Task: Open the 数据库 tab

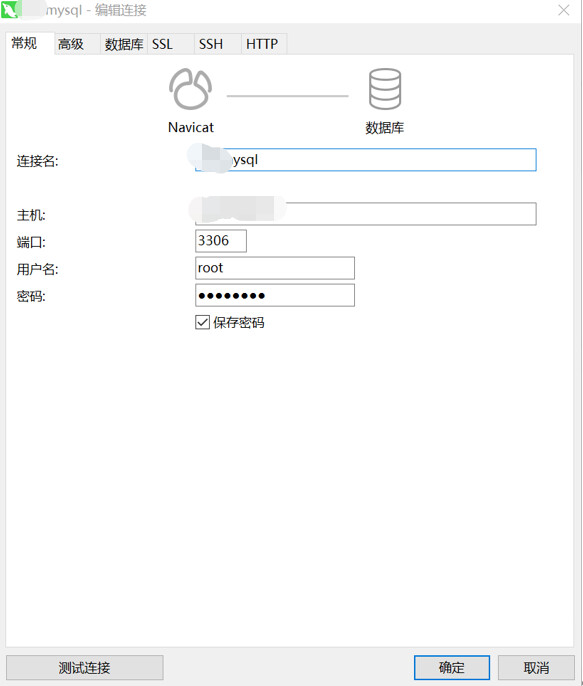Action: tap(124, 44)
